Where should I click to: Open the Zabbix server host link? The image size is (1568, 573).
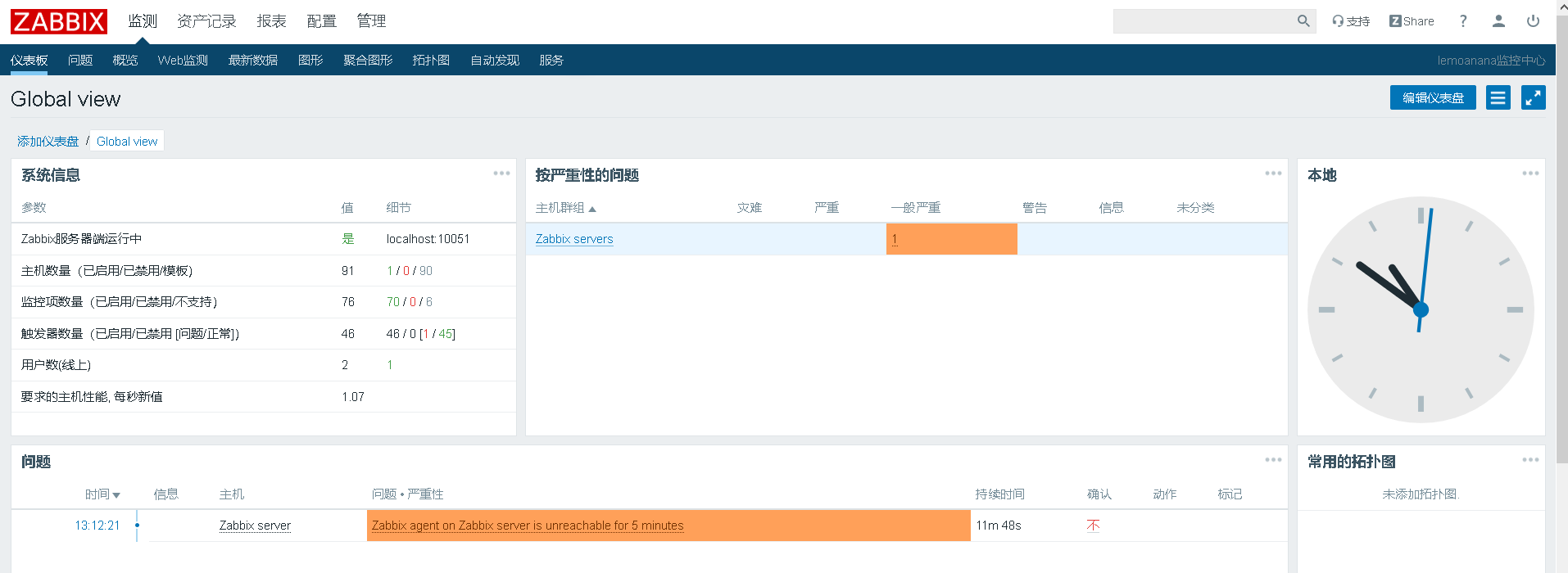point(255,526)
